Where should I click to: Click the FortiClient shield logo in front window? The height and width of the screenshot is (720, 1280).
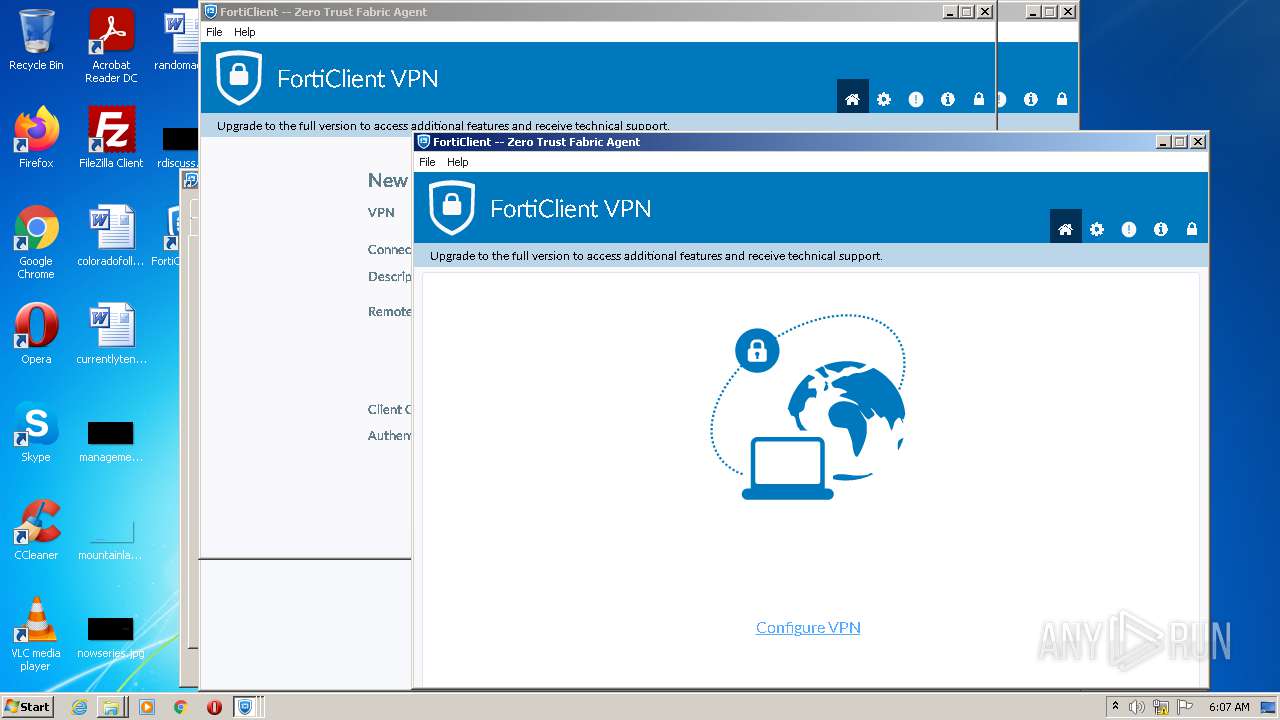point(451,207)
